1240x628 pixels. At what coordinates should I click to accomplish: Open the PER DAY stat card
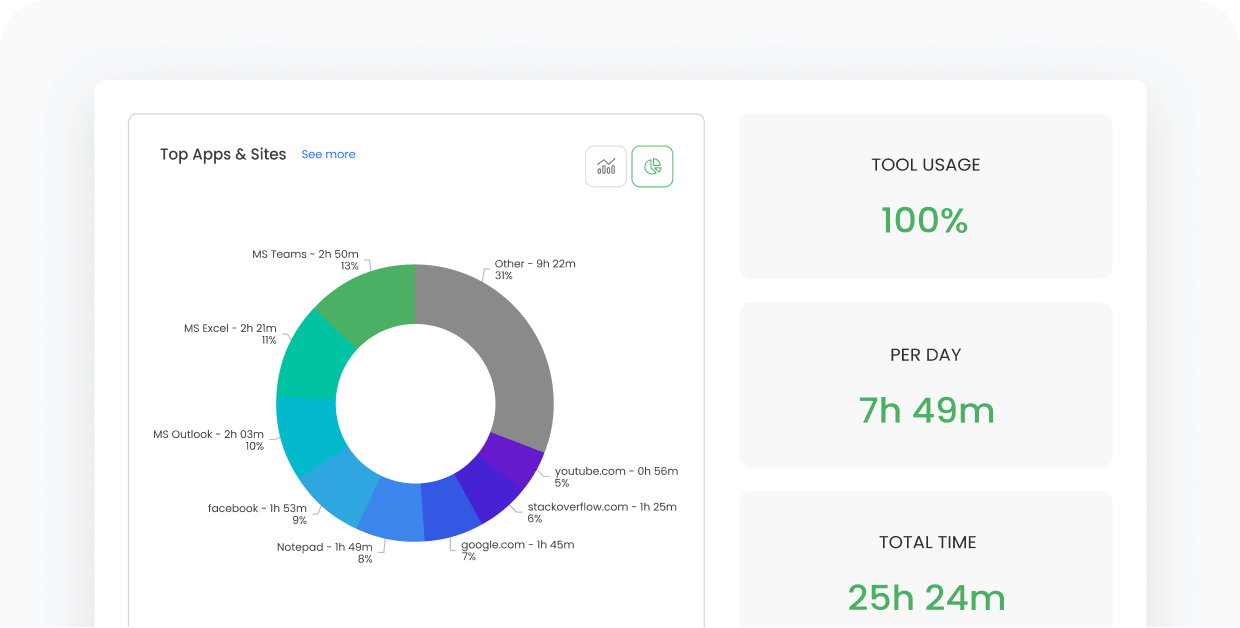pyautogui.click(x=925, y=385)
